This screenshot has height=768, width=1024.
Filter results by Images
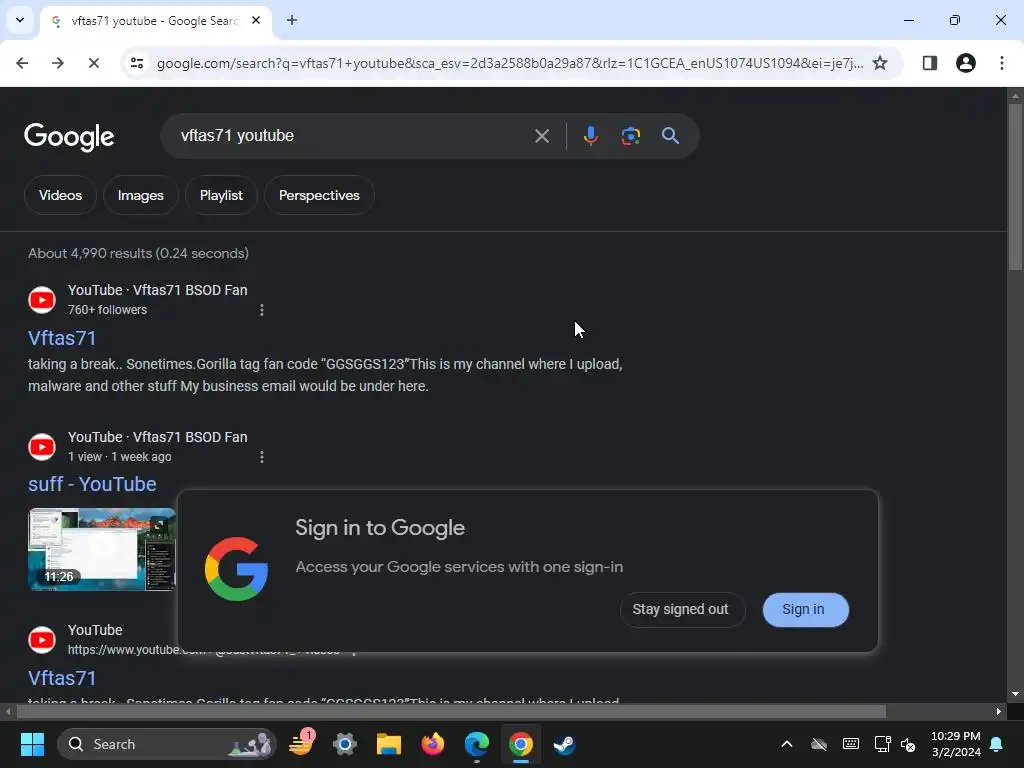coord(140,195)
